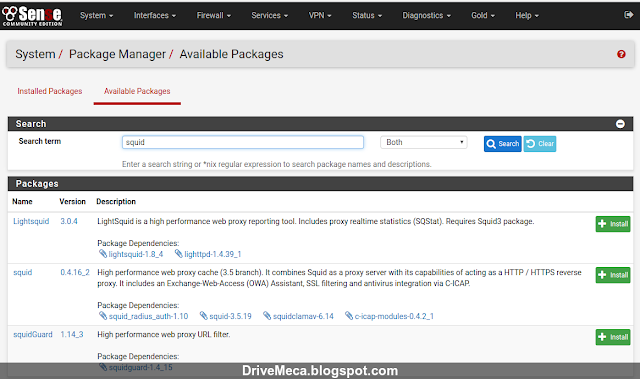This screenshot has height=379, width=640.
Task: Open the squid-3.5.19 dependency link
Action: click(x=226, y=316)
